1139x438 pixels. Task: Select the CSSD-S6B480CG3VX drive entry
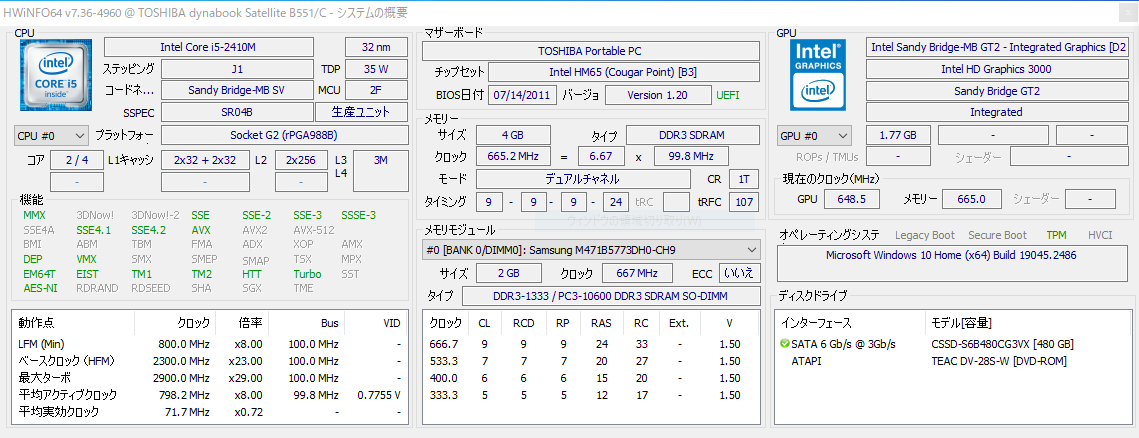pyautogui.click(x=1002, y=344)
